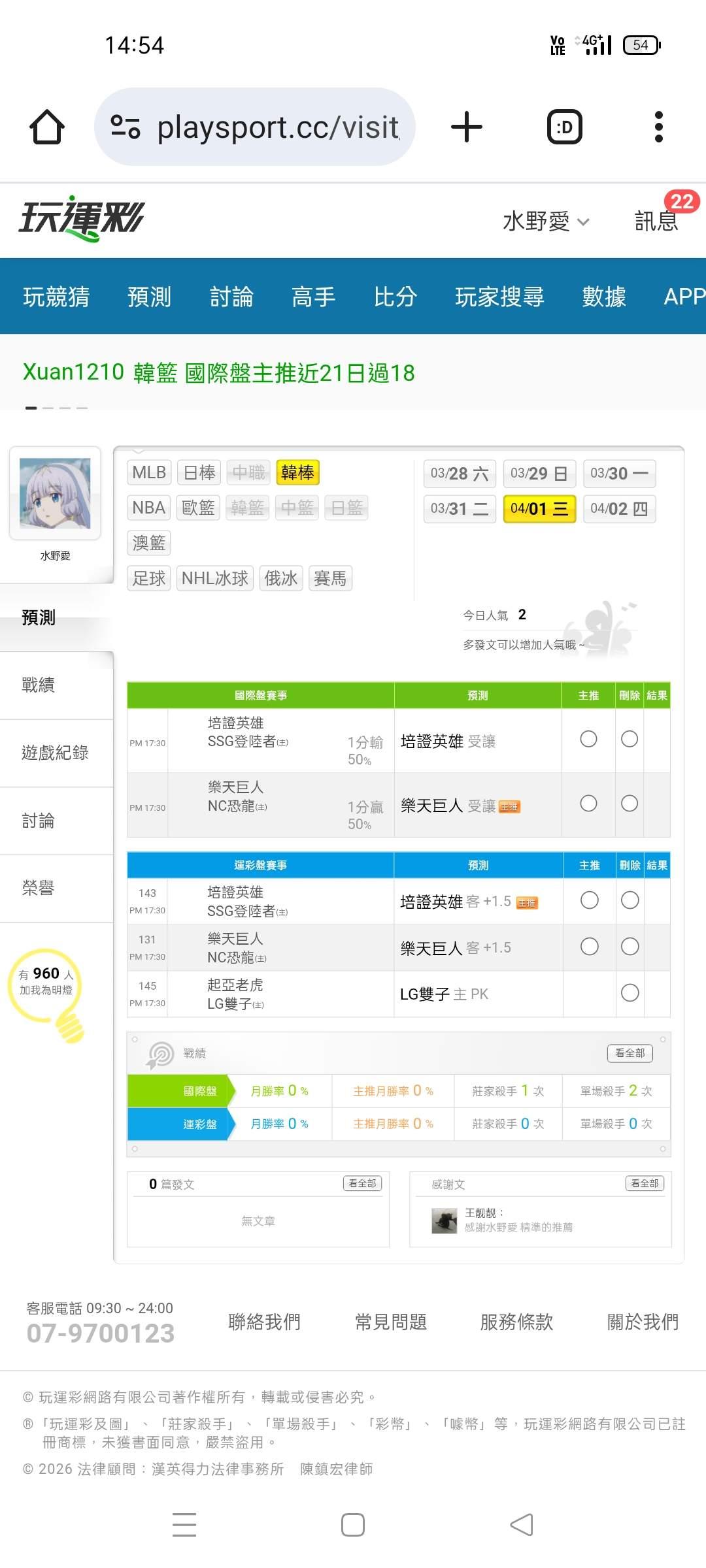Select the NBA league button
Viewport: 706px width, 1568px height.
coord(149,508)
